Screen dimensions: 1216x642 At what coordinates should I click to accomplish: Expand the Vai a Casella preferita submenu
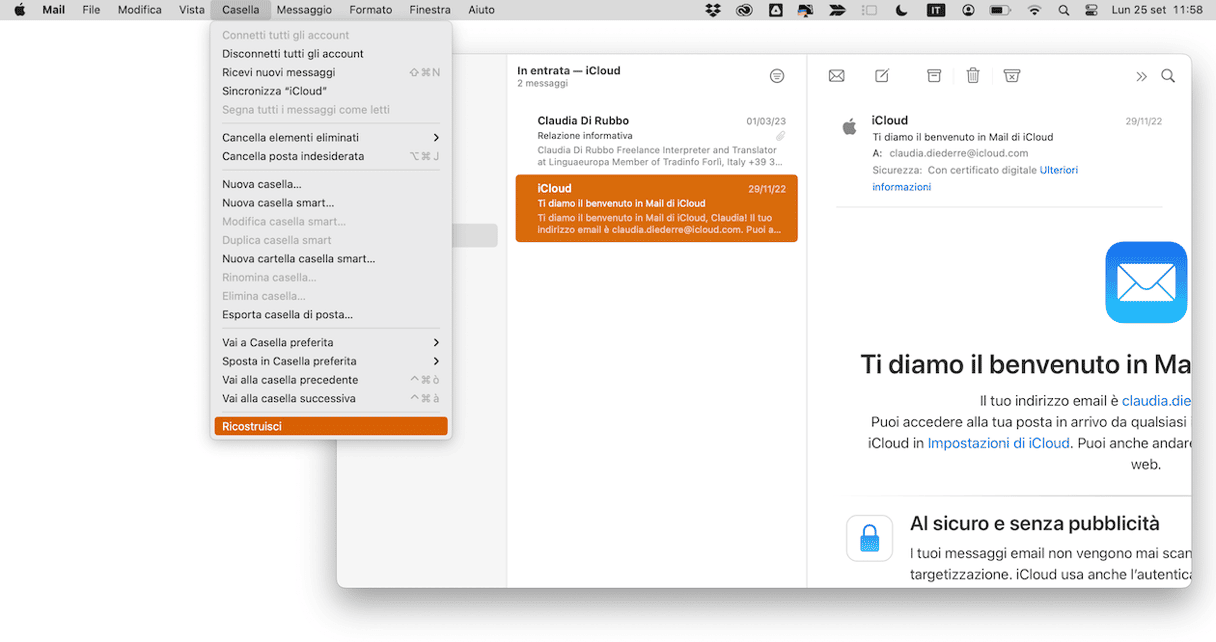(x=331, y=343)
